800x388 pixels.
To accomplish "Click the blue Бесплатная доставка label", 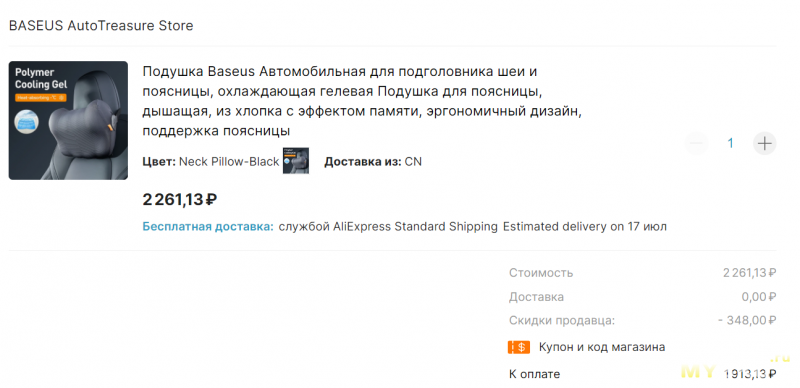I will click(208, 227).
